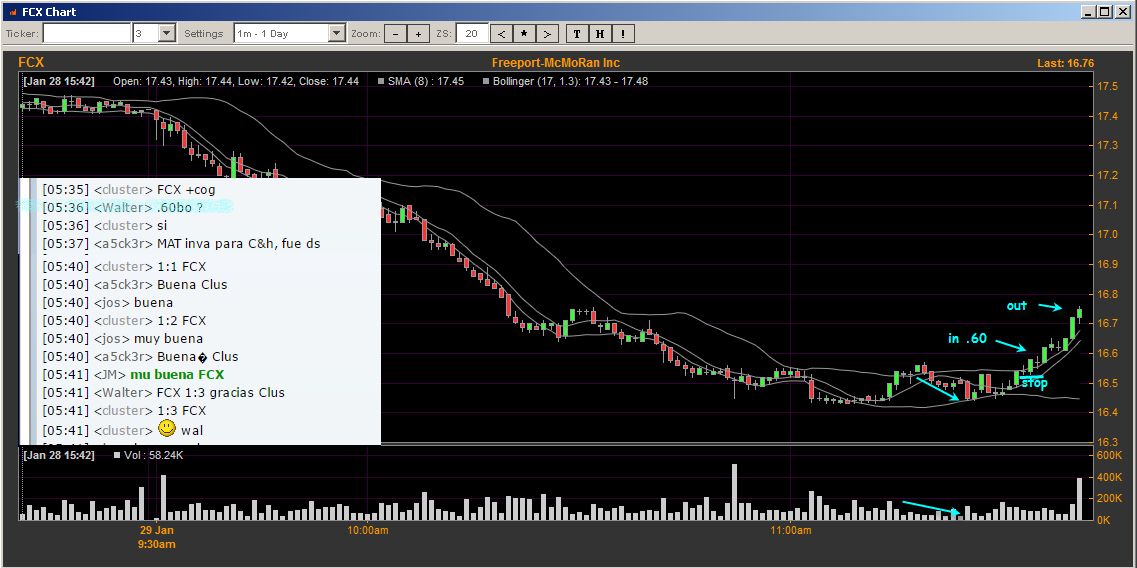Click the [Jan 28 15:42] date in price pane
This screenshot has width=1137, height=568.
coord(59,81)
